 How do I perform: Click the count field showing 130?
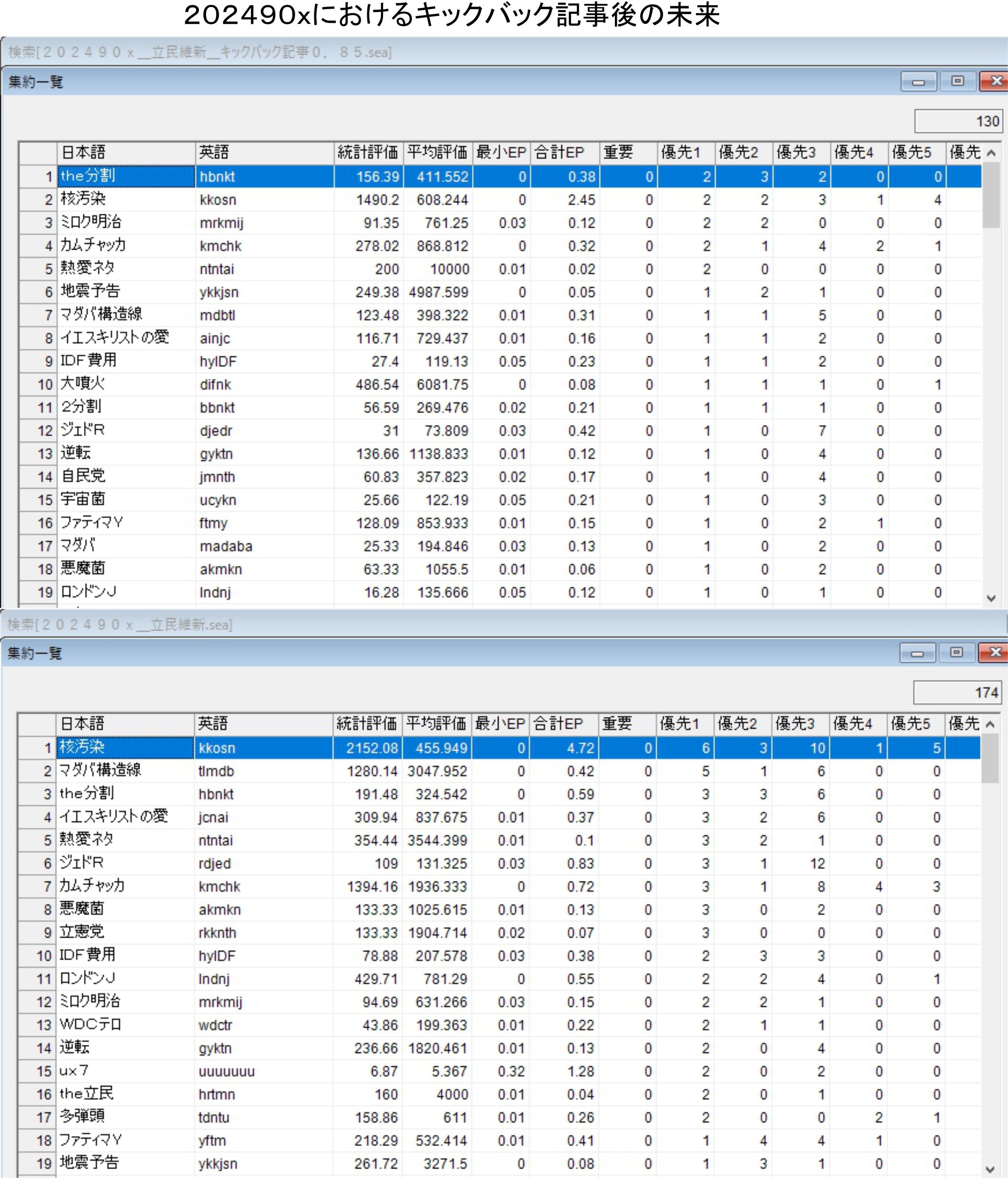pyautogui.click(x=958, y=121)
